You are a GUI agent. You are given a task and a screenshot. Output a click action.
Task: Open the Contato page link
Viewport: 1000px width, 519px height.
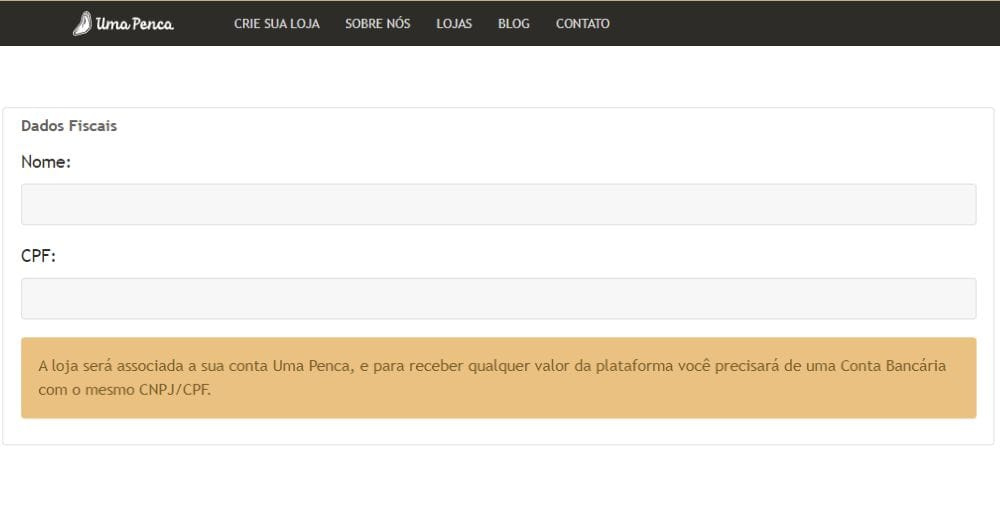pyautogui.click(x=582, y=24)
